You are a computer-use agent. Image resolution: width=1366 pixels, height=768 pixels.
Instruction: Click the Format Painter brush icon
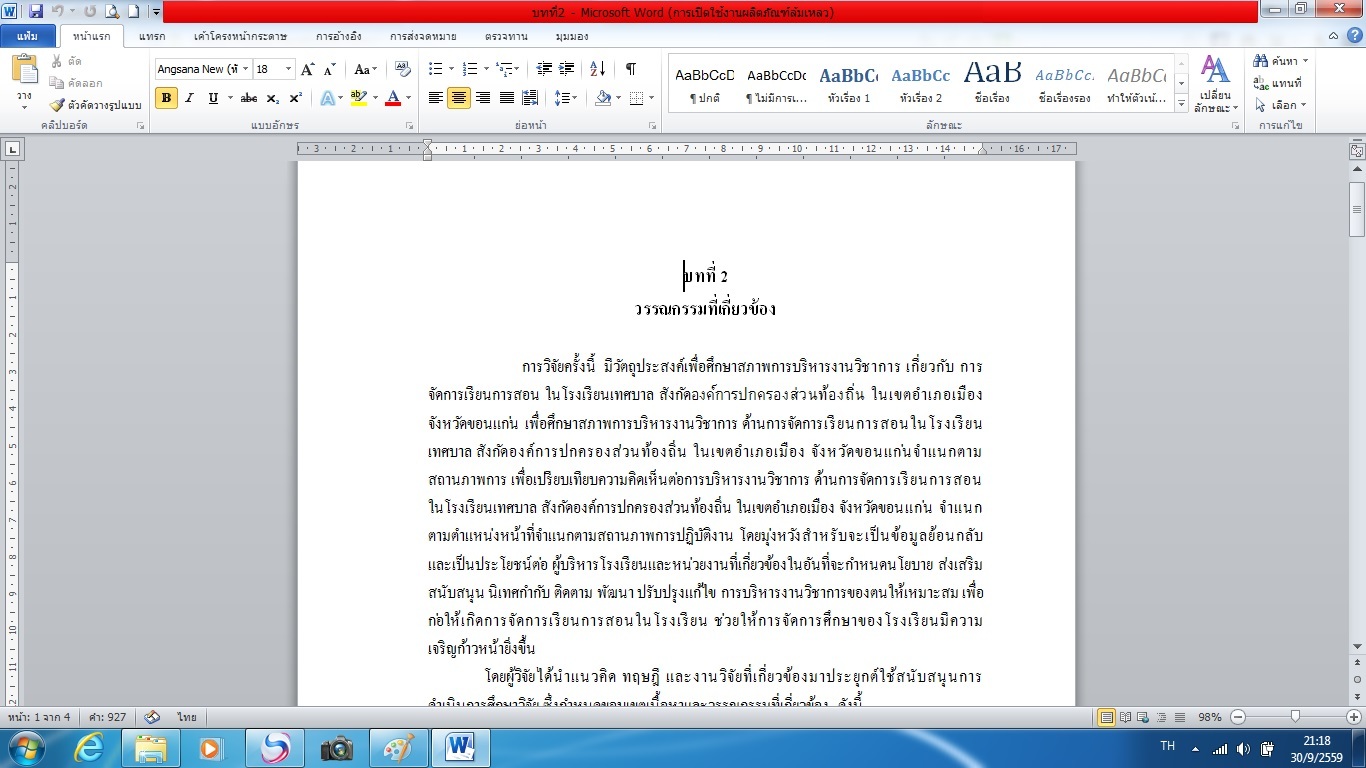[x=57, y=105]
